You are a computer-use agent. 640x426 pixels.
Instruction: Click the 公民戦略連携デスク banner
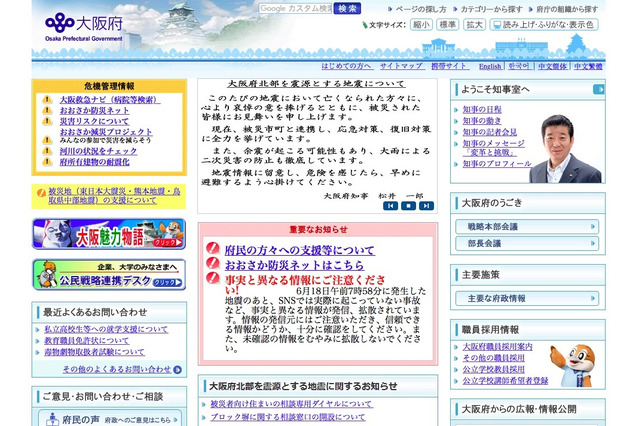click(x=109, y=274)
